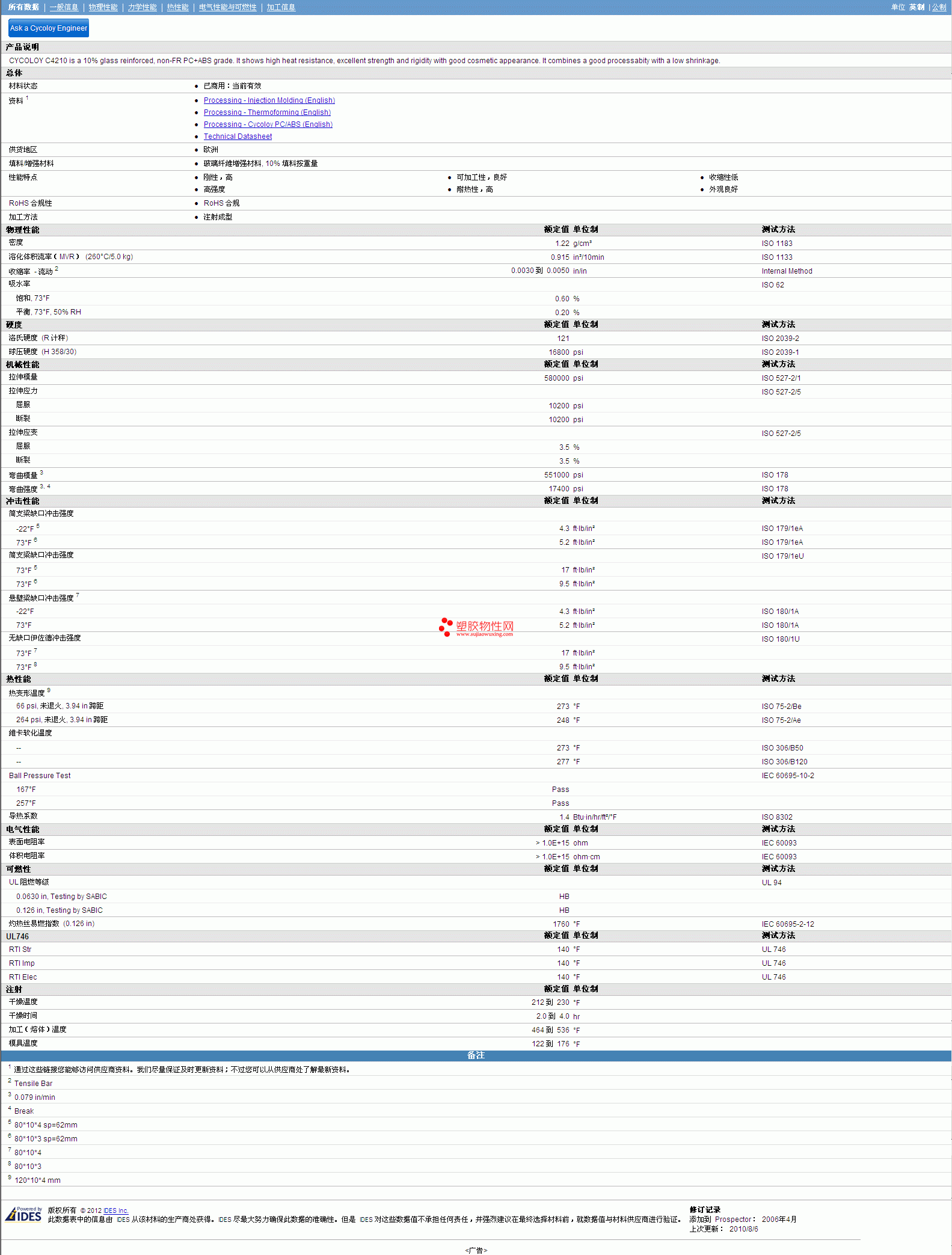
Task: Click the ISO 2039-2 test method
Action: (781, 339)
